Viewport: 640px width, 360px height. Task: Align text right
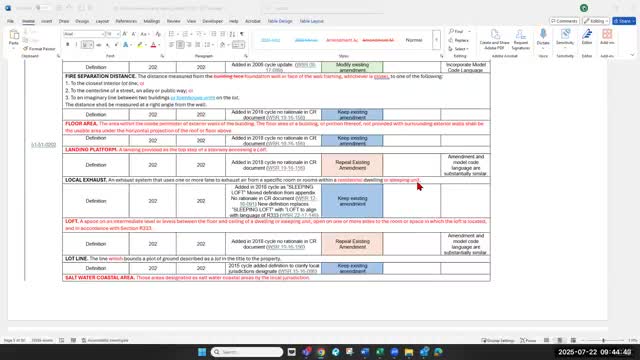point(189,44)
